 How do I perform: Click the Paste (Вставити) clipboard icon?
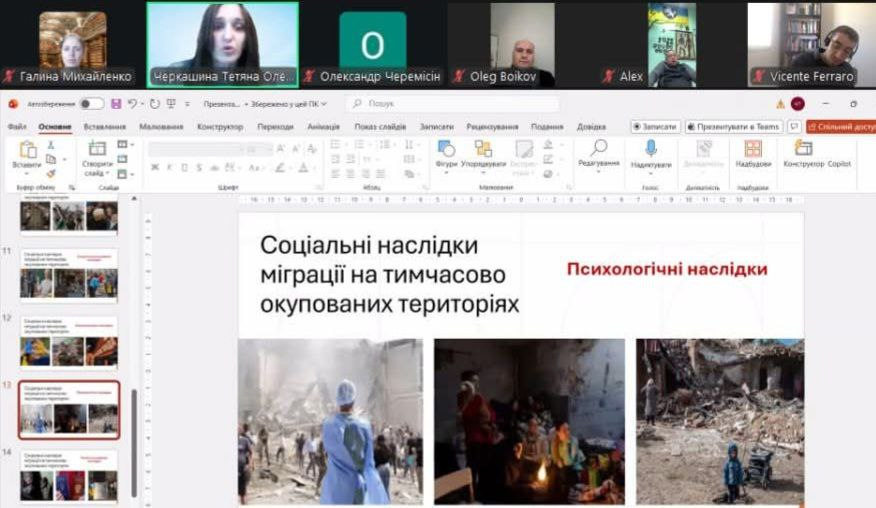[28, 150]
